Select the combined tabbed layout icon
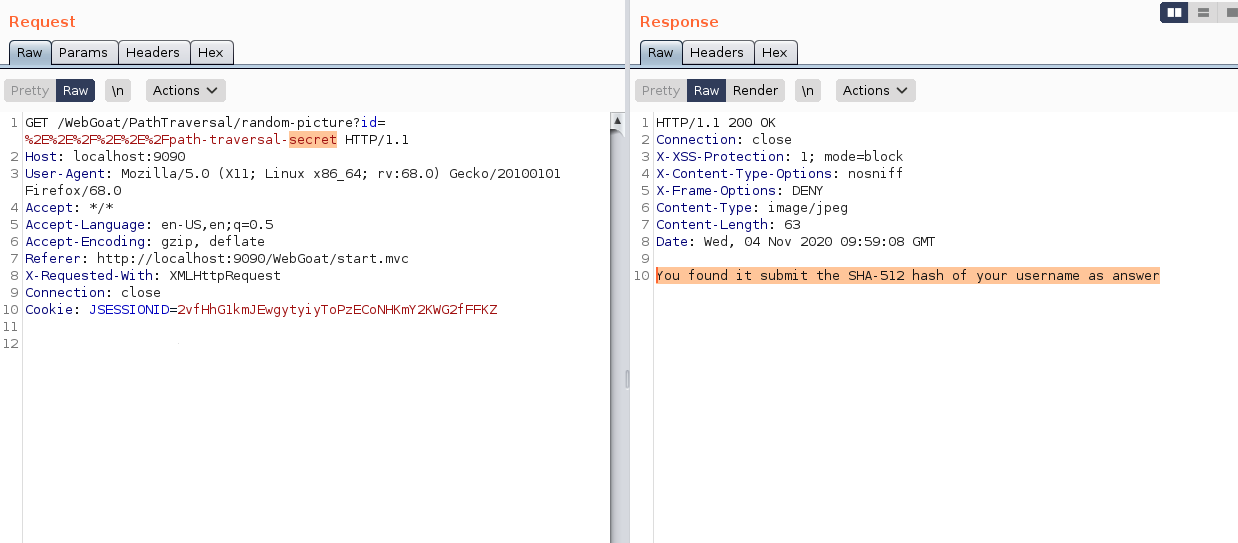Image resolution: width=1238 pixels, height=543 pixels. tap(1229, 12)
